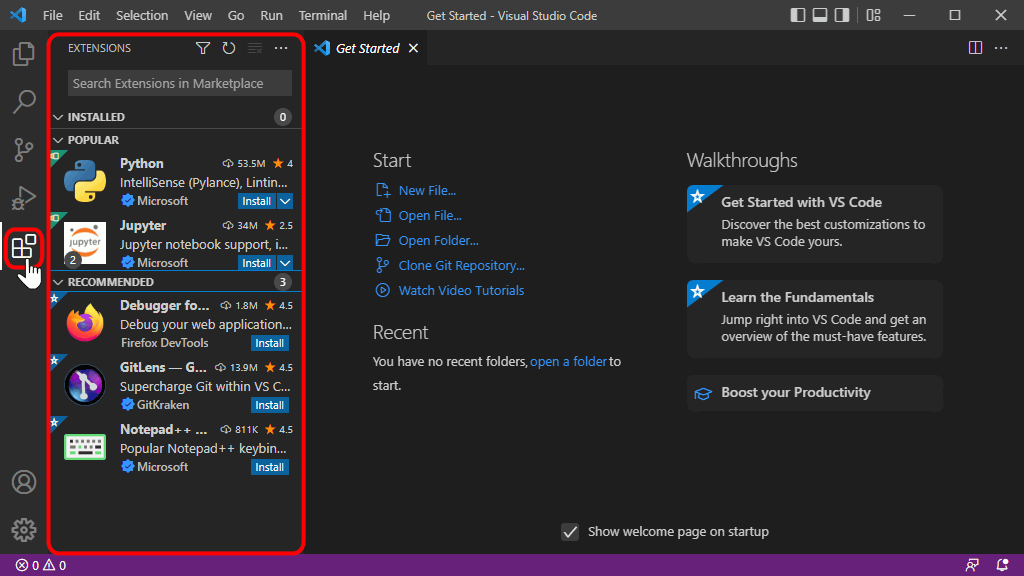Click the New File link

point(427,191)
